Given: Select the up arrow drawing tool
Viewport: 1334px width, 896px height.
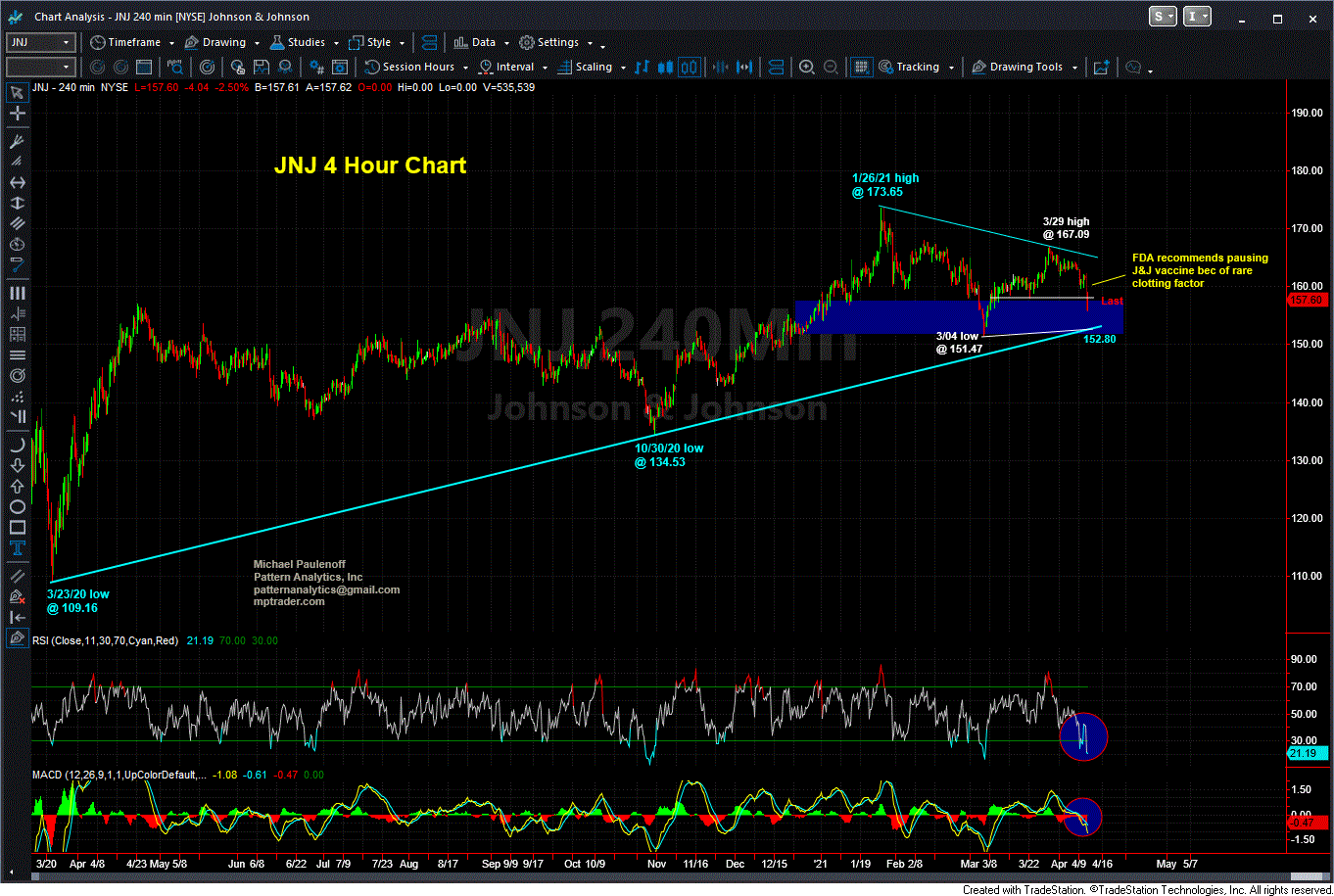Looking at the screenshot, I should pos(17,487).
